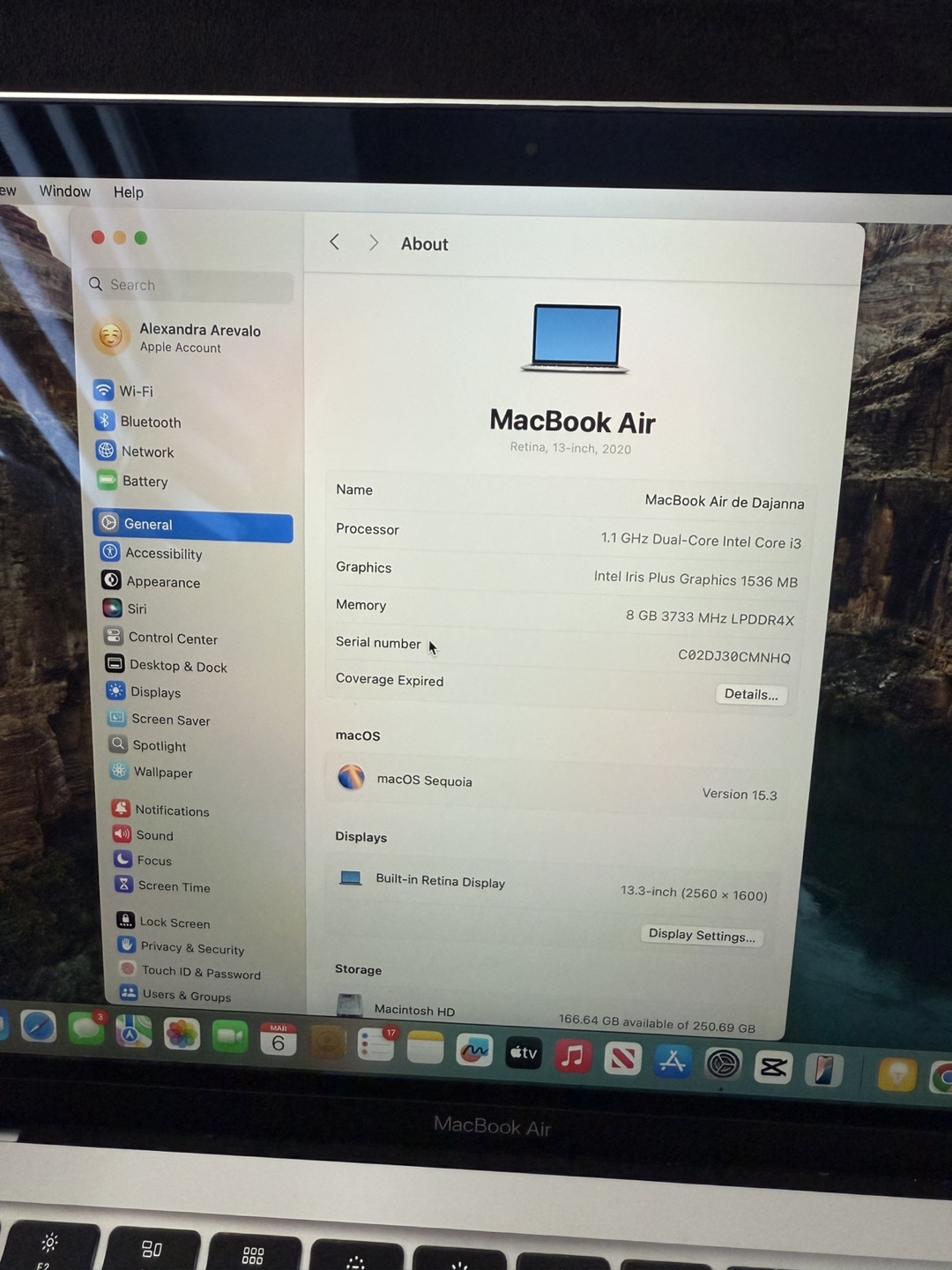The width and height of the screenshot is (952, 1270).
Task: Open Alexandra Arevalo Apple Account
Action: pyautogui.click(x=176, y=337)
